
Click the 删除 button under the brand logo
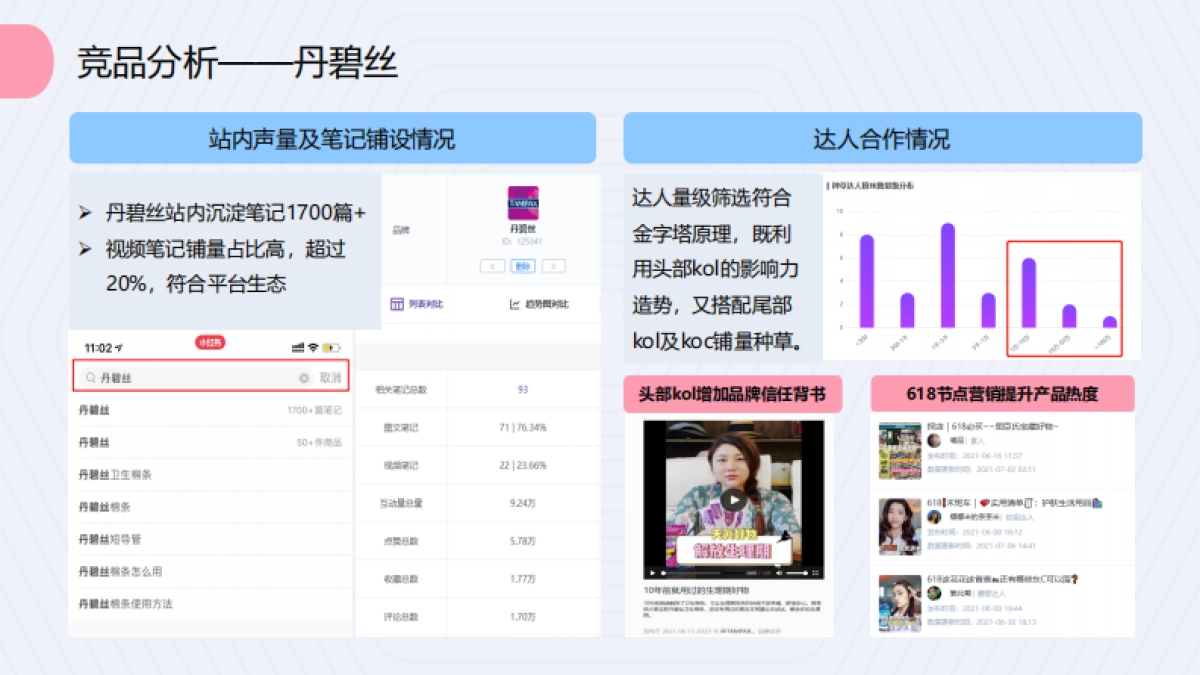pyautogui.click(x=523, y=266)
